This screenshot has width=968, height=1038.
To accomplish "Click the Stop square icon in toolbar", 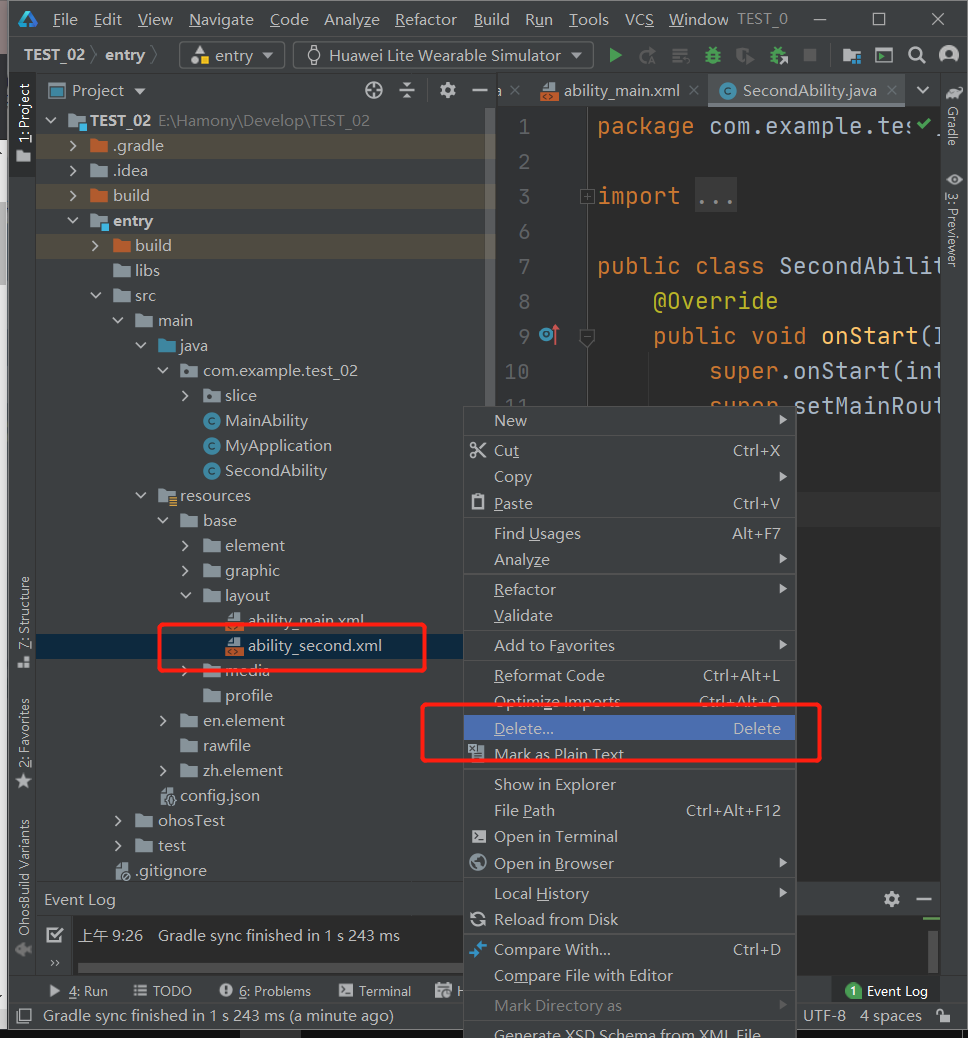I will (x=810, y=56).
